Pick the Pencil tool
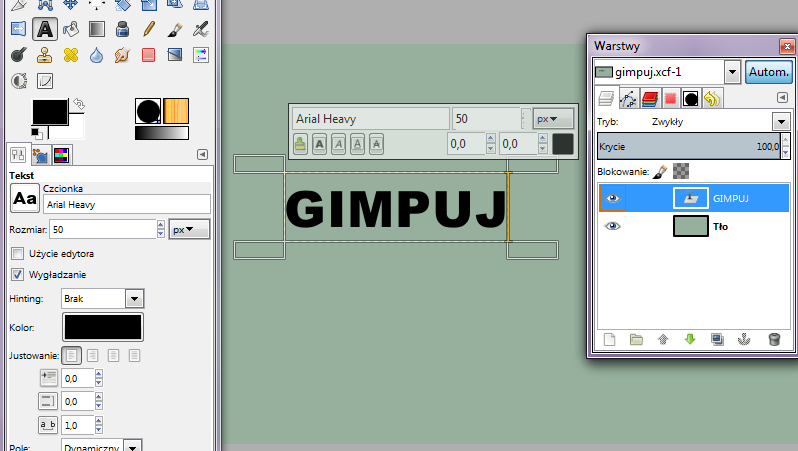The height and width of the screenshot is (451, 798). [149, 28]
